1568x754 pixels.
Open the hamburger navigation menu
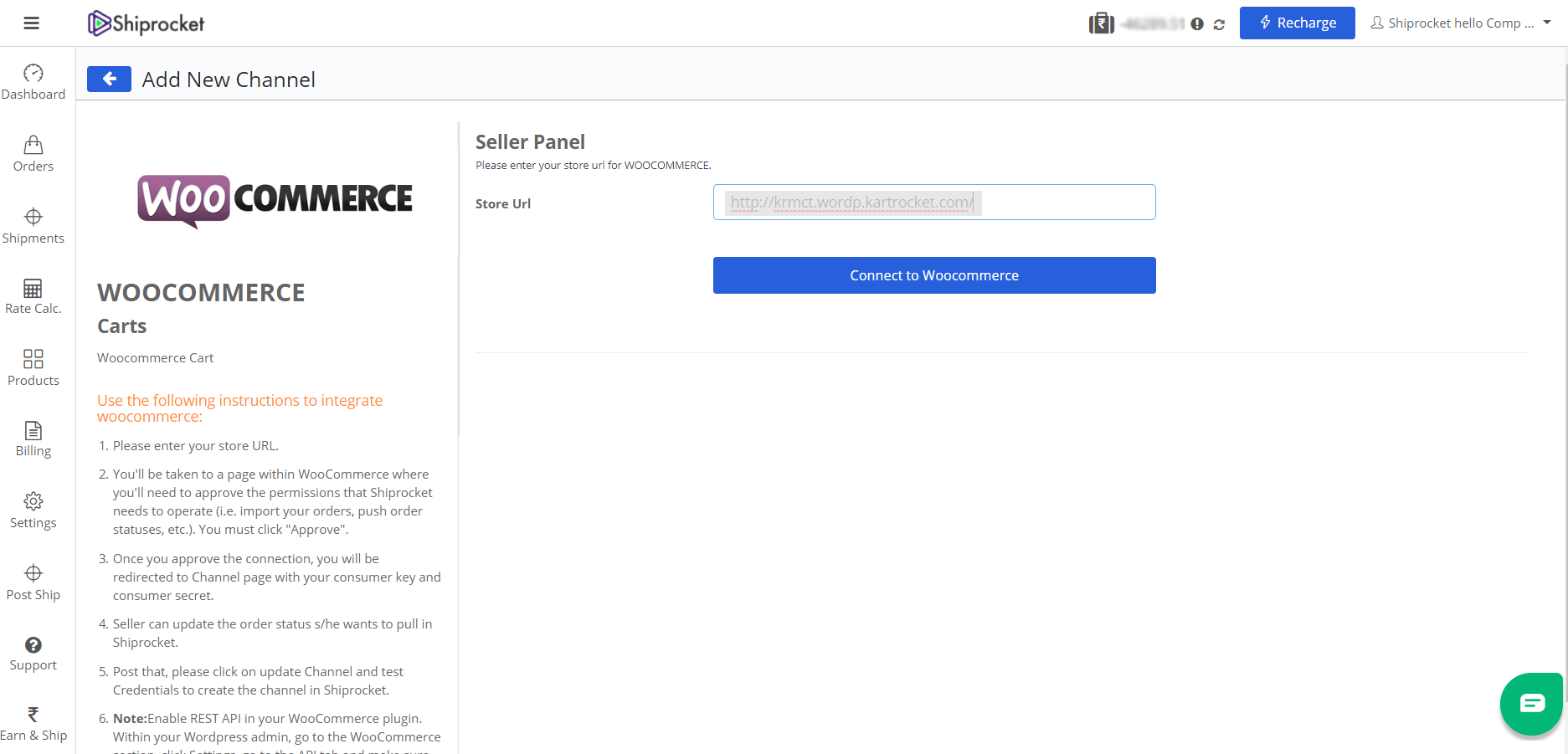[x=31, y=23]
